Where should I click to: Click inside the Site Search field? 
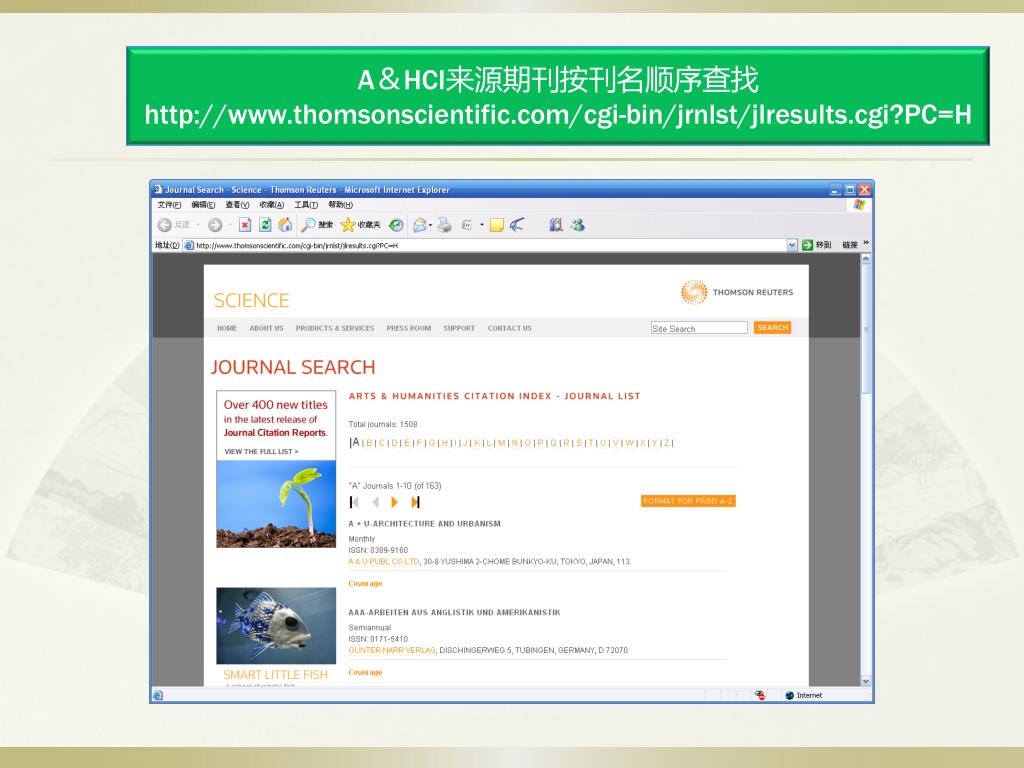point(699,328)
